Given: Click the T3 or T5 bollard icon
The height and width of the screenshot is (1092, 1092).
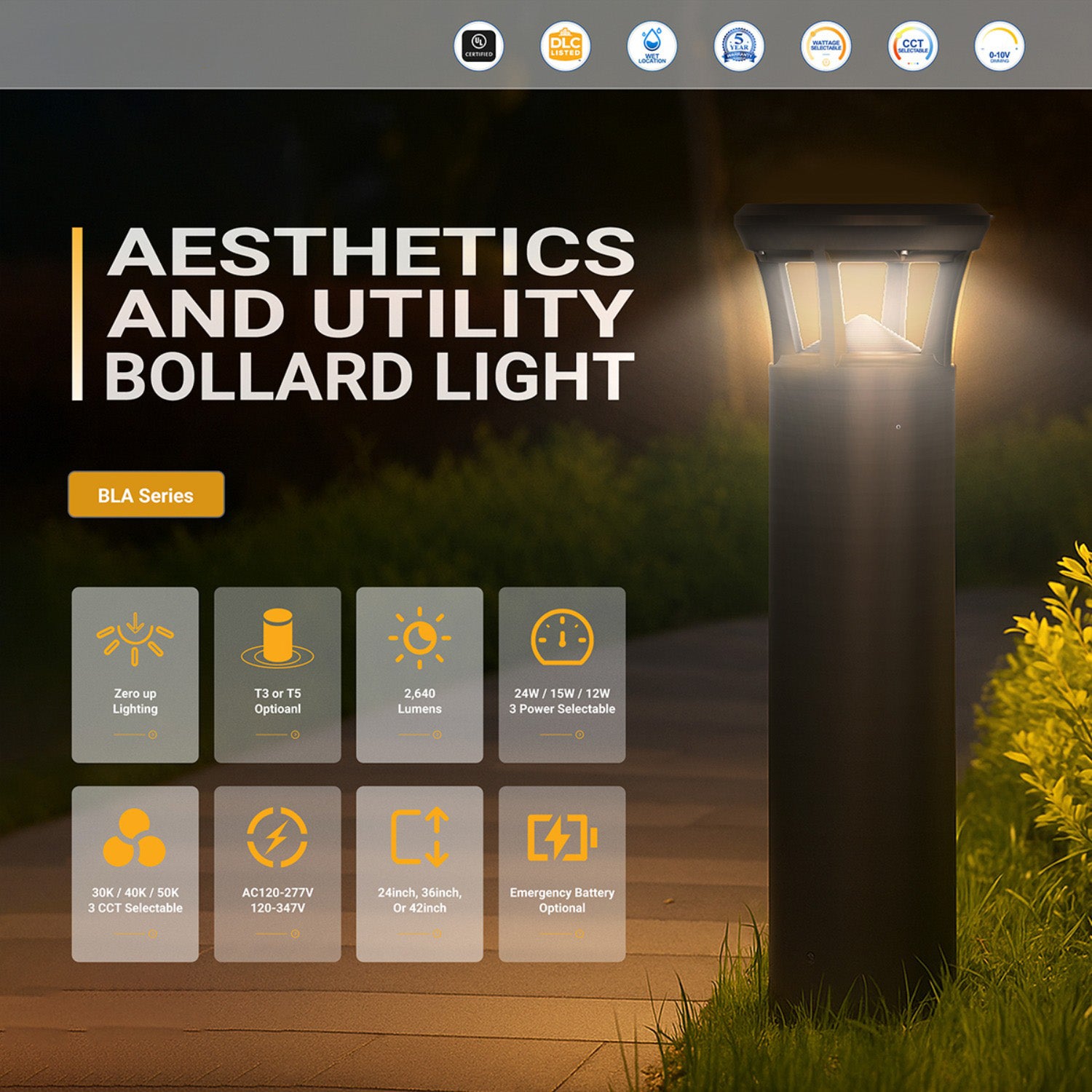Looking at the screenshot, I should tap(277, 638).
